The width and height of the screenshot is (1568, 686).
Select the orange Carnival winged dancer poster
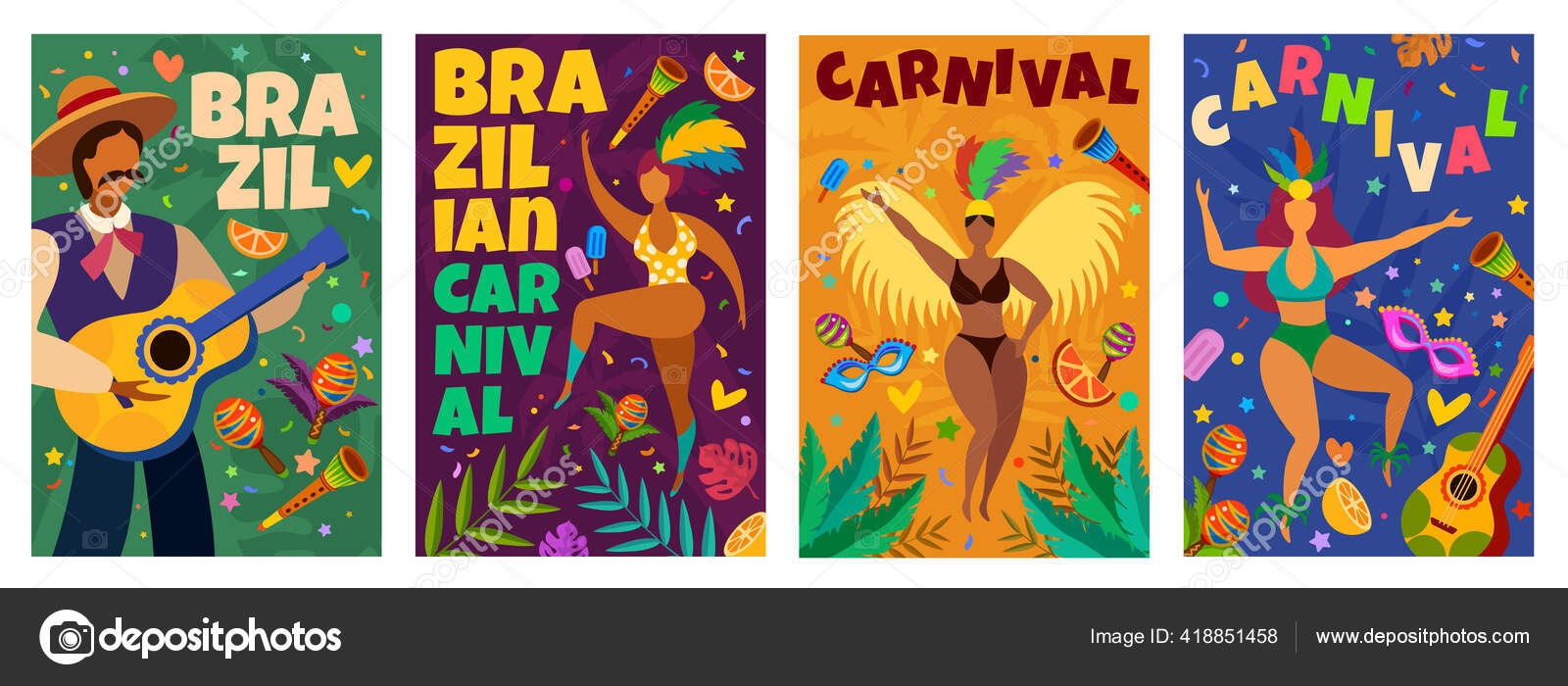[974, 295]
